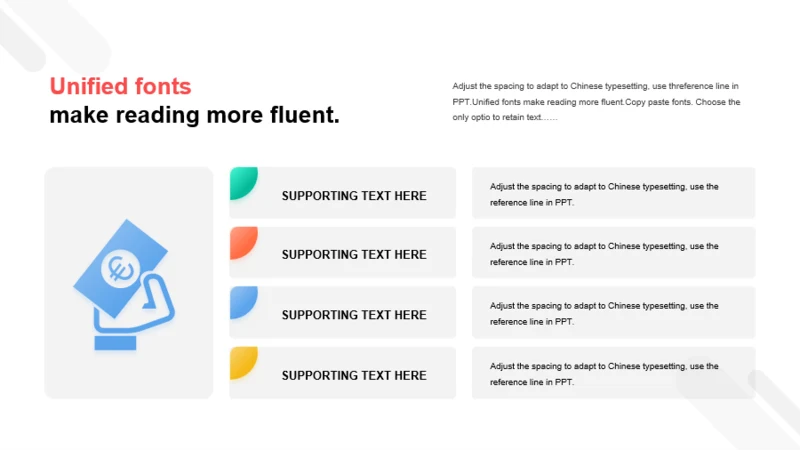This screenshot has width=800, height=450.
Task: Click the red 'Unified fonts' heading
Action: click(x=120, y=86)
